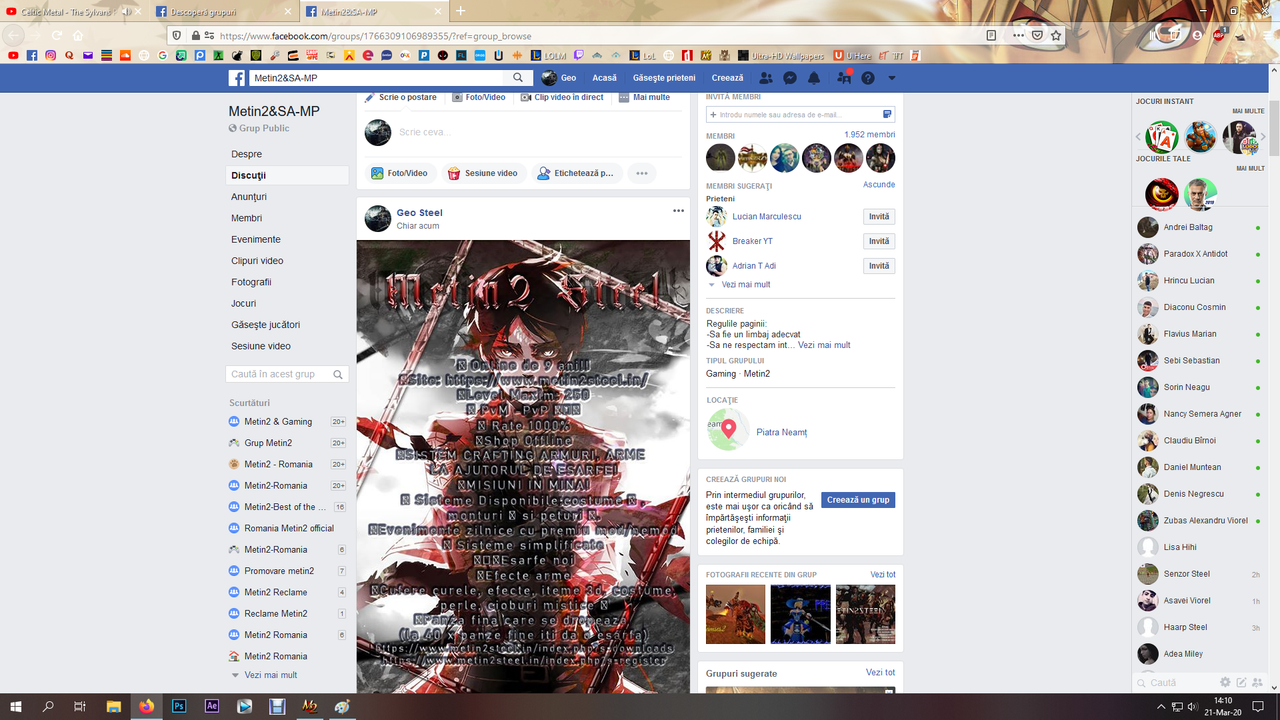Open 'Despre' in the group sidebar
The height and width of the screenshot is (720, 1280).
247,154
